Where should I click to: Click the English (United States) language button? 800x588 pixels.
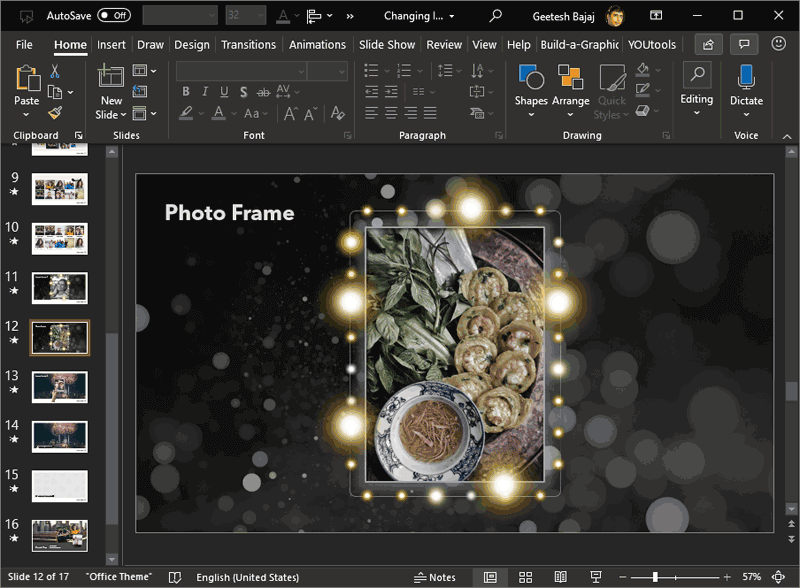click(x=247, y=577)
